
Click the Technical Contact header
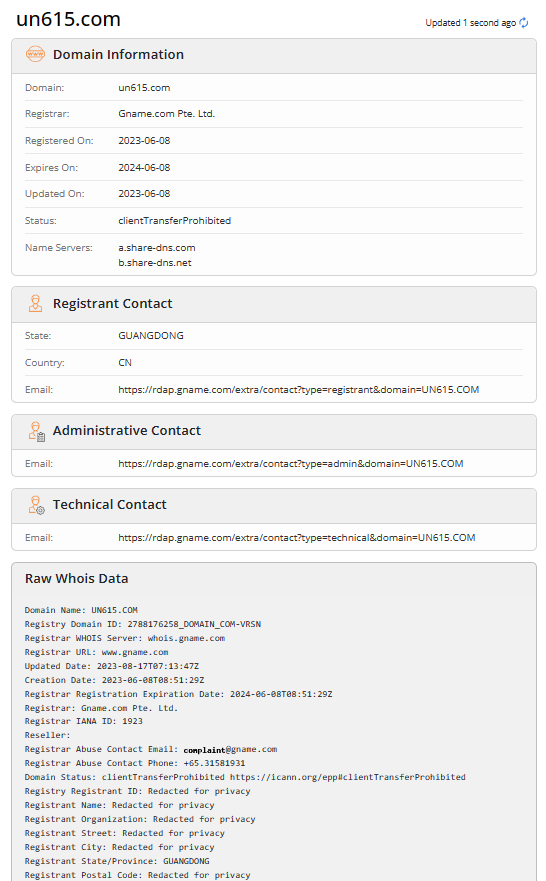click(x=274, y=506)
